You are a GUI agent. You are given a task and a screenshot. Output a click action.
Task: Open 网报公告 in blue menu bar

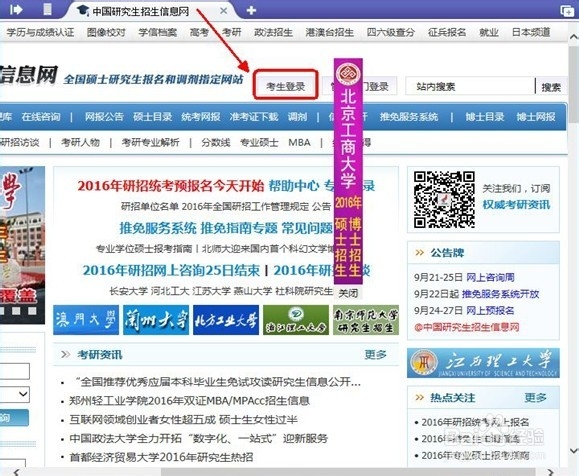[104, 117]
